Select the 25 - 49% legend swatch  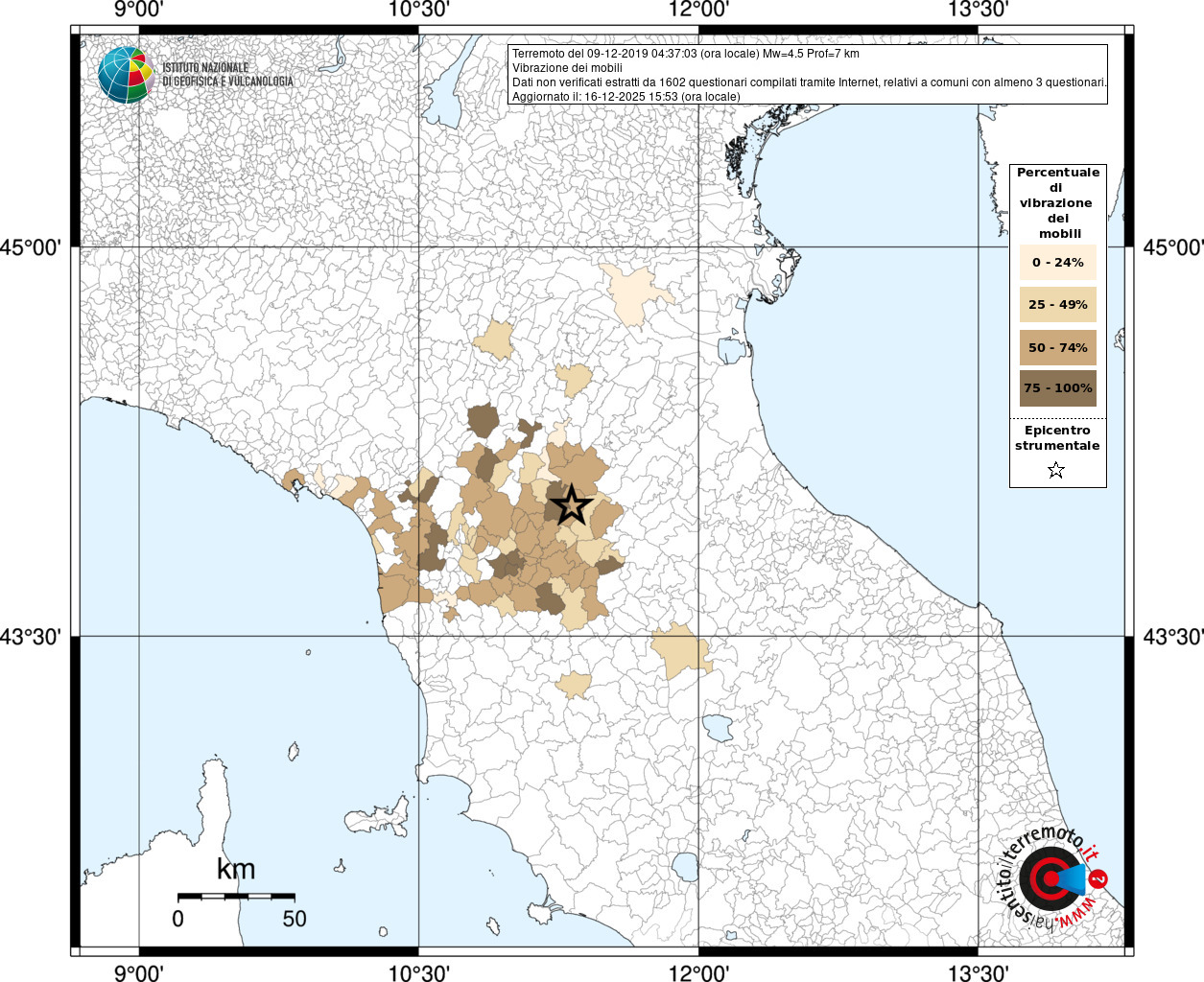tap(1058, 304)
